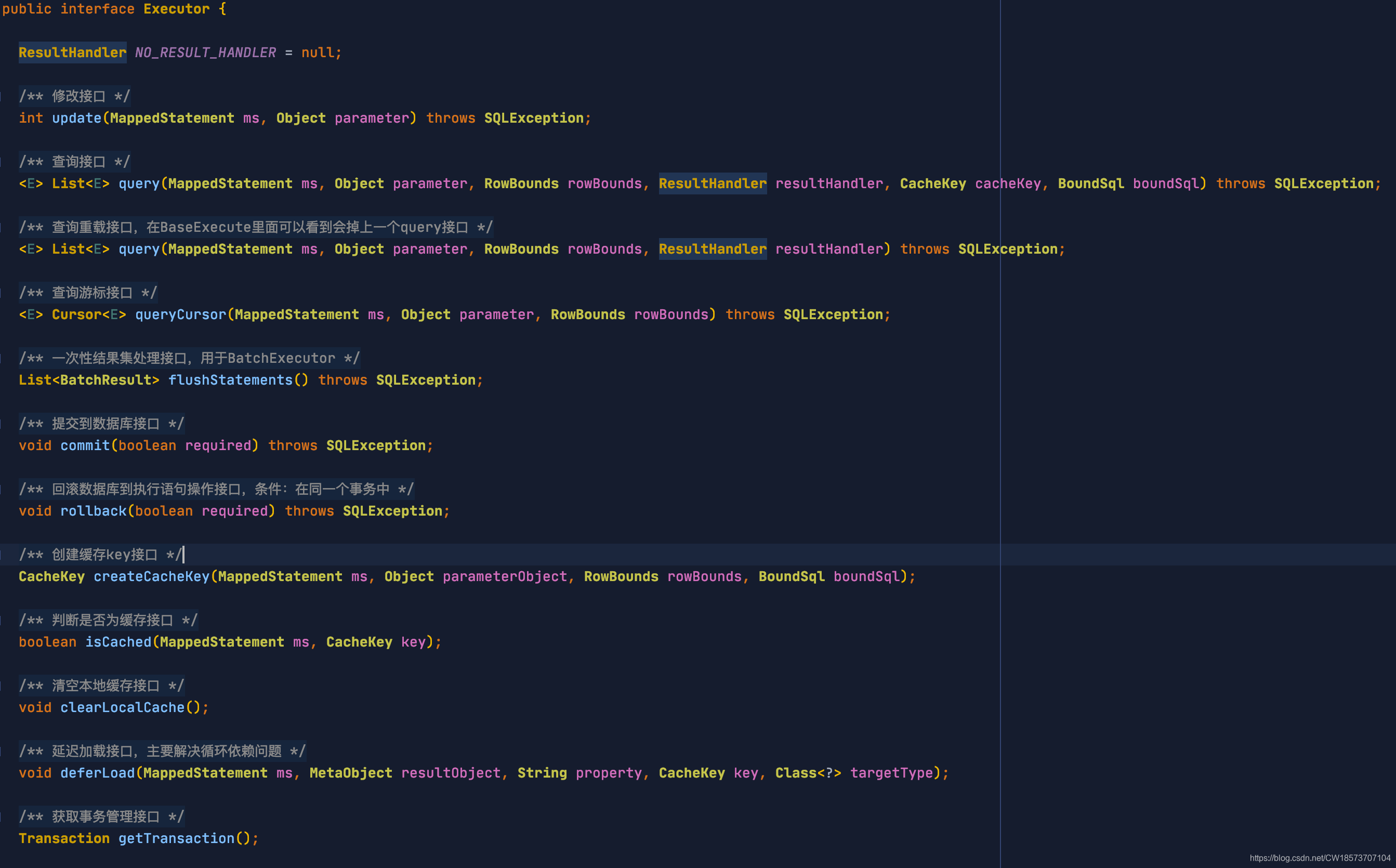Click the highlighted ResultHandler type in field declaration
Screen dimensions: 1396x868
[72, 53]
